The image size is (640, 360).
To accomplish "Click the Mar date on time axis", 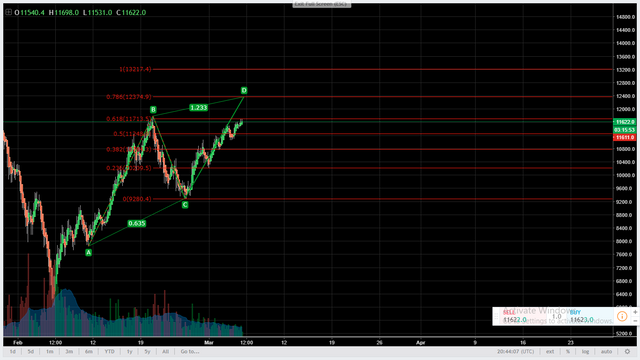I will tap(209, 342).
